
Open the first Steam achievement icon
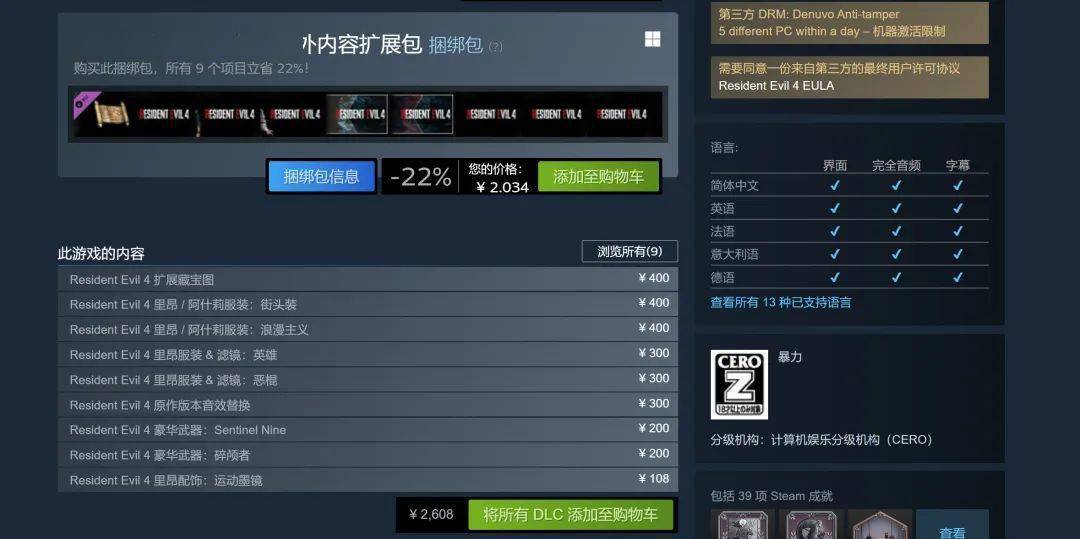pos(742,524)
